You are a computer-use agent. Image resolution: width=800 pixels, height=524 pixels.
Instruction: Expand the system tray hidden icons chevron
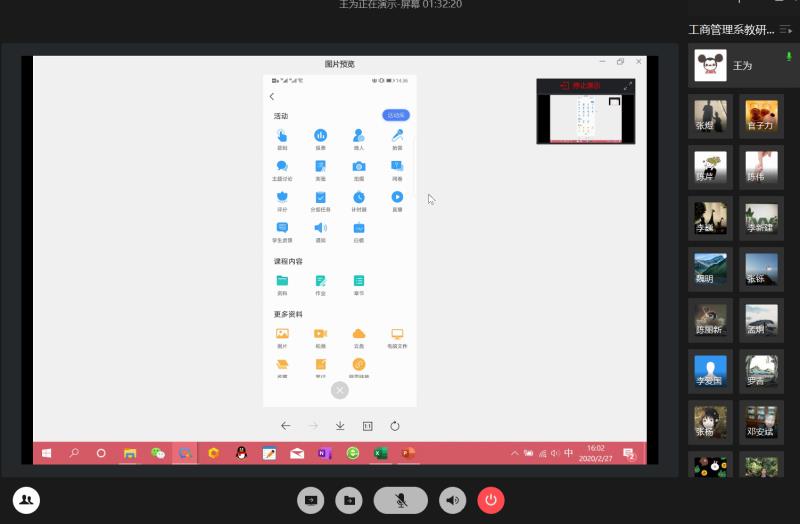coord(515,453)
